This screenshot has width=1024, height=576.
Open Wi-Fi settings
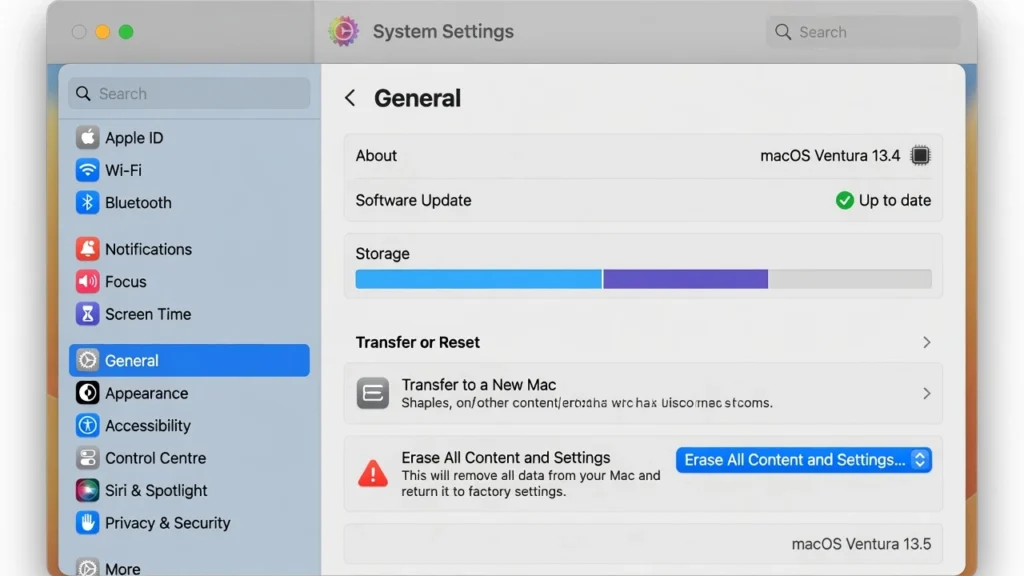click(189, 170)
